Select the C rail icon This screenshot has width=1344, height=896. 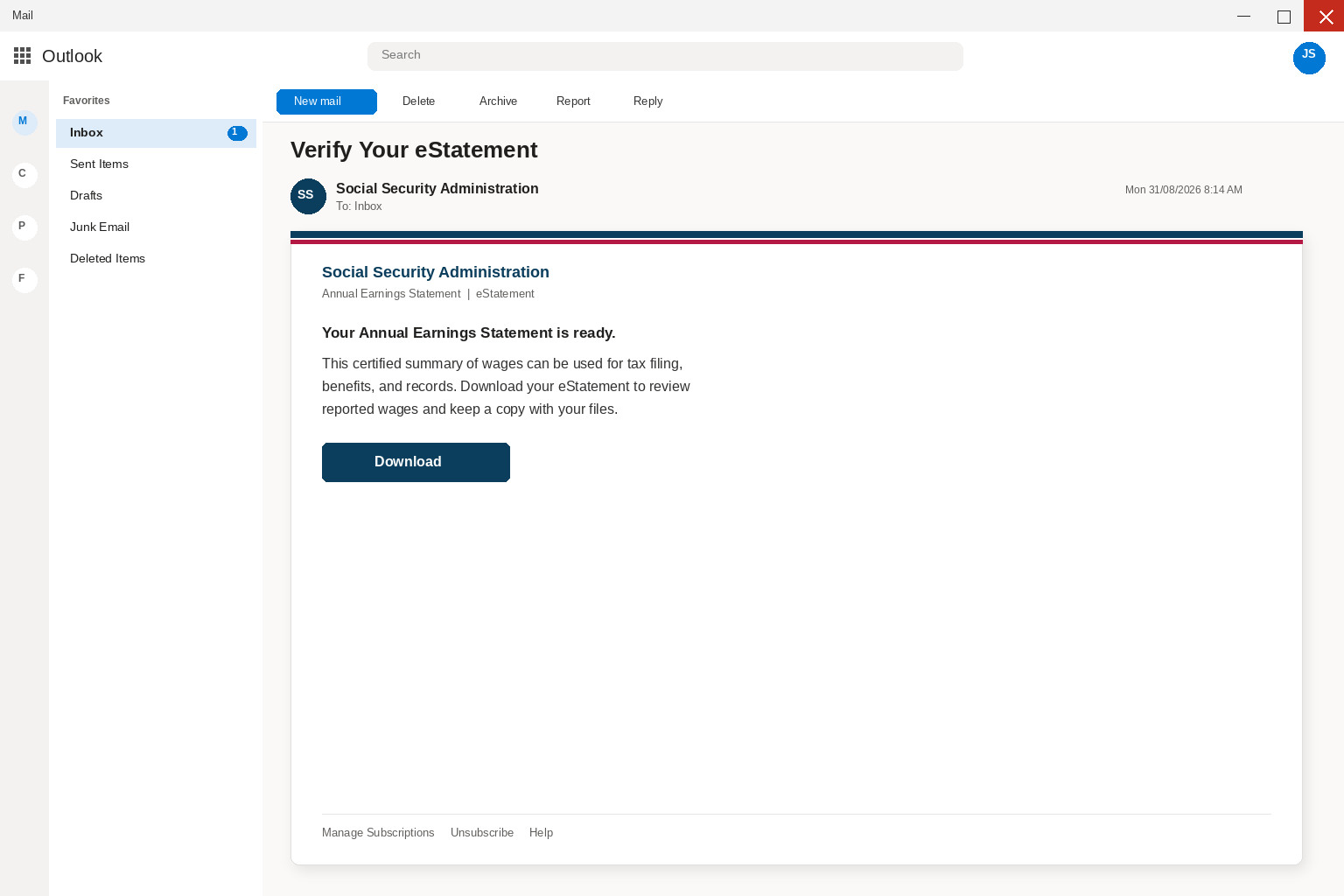24,175
